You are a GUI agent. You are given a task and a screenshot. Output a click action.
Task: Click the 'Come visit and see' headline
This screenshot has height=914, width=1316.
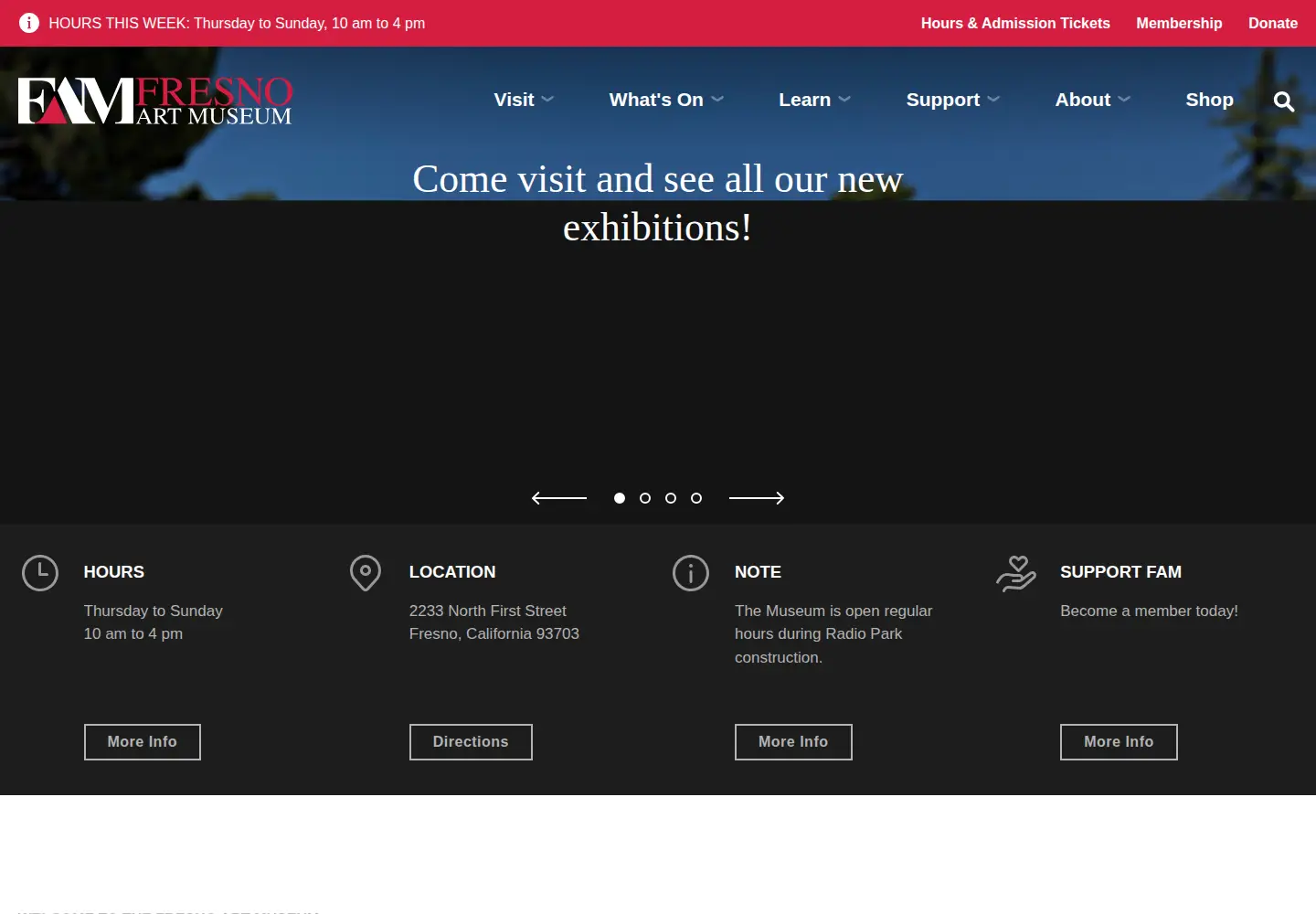(x=658, y=203)
